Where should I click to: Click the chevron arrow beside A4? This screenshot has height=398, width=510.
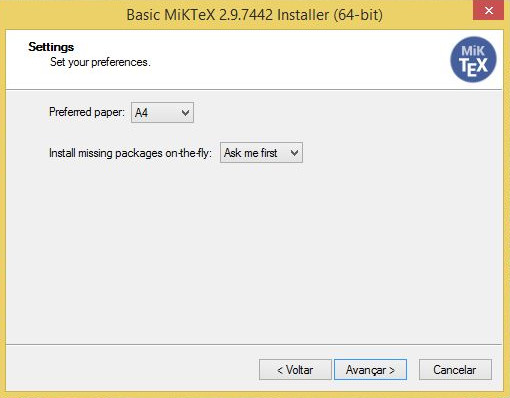click(185, 113)
